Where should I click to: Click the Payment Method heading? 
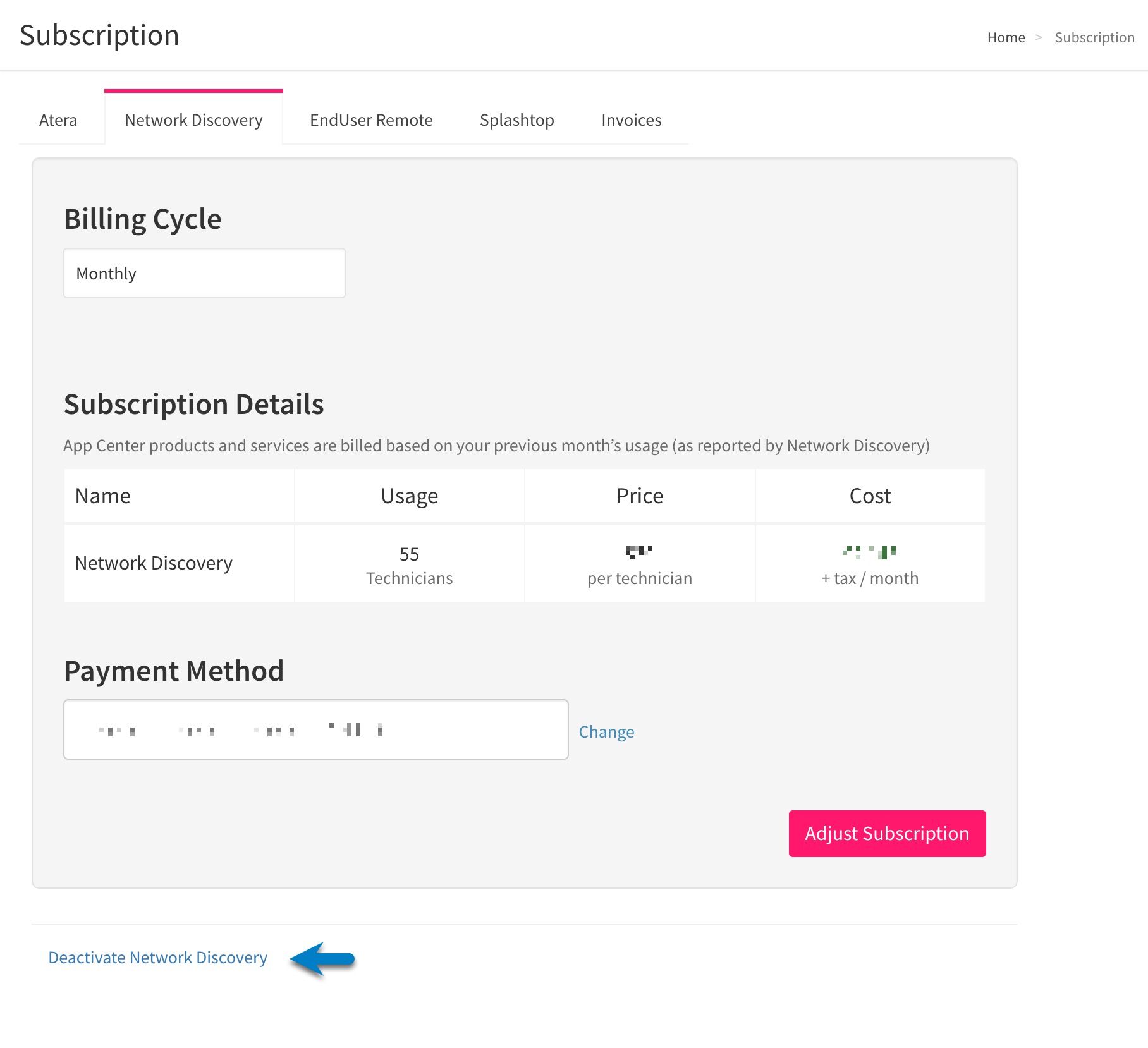pos(174,671)
